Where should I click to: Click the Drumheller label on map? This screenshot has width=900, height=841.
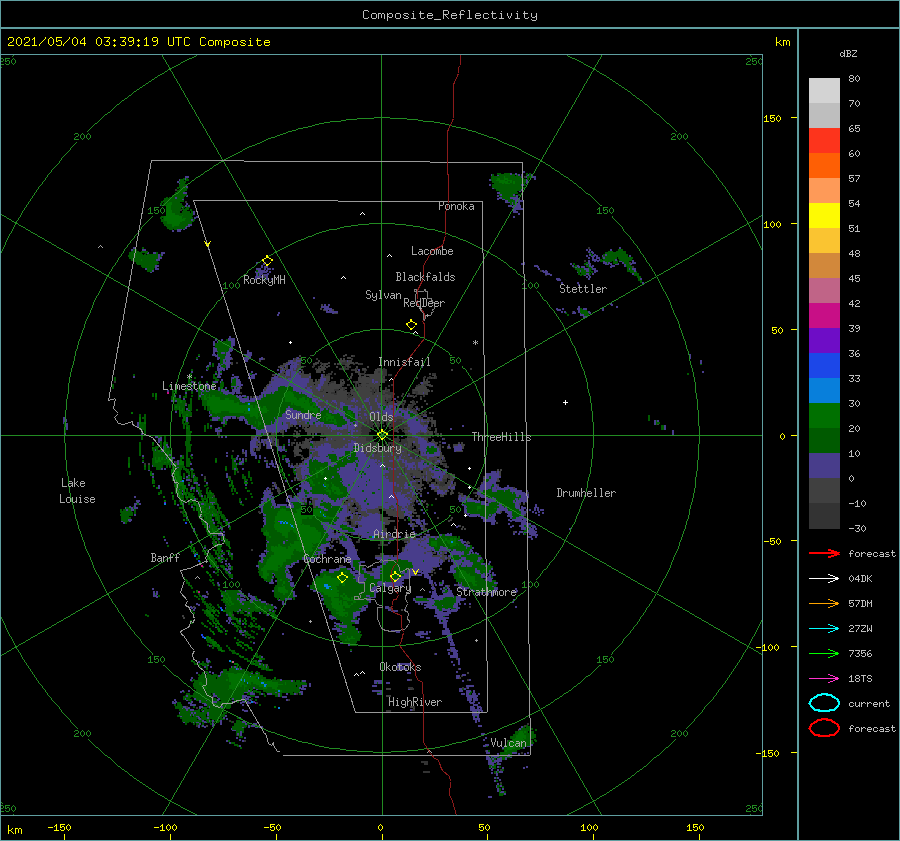[586, 493]
